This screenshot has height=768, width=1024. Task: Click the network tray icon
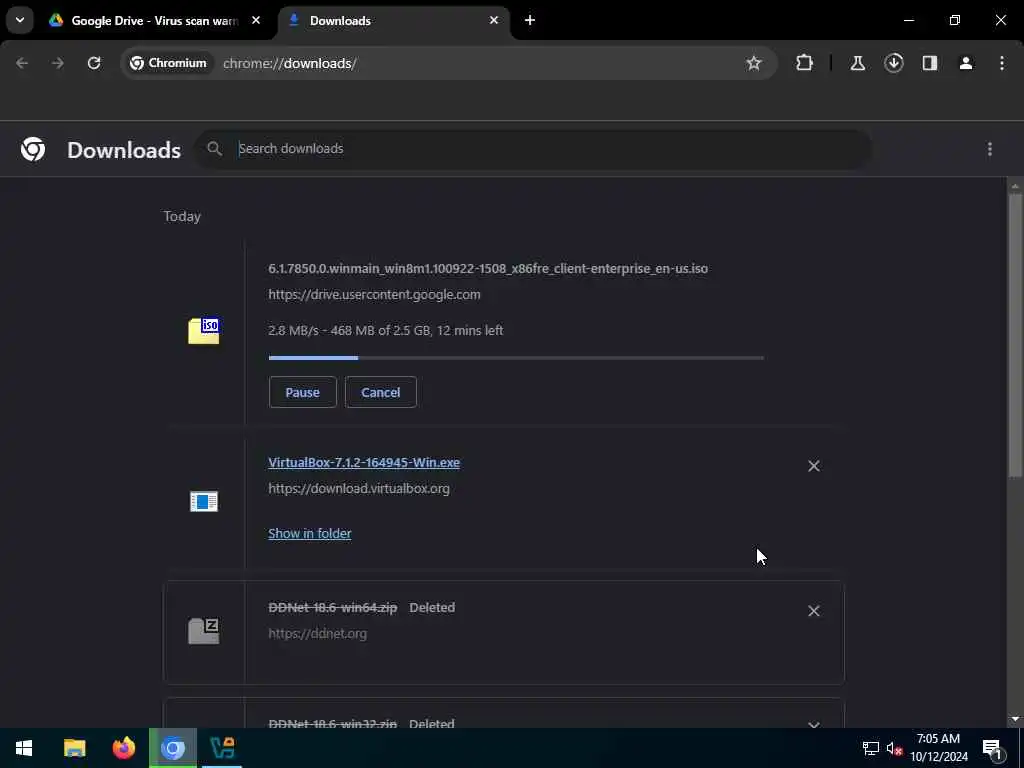pyautogui.click(x=871, y=748)
